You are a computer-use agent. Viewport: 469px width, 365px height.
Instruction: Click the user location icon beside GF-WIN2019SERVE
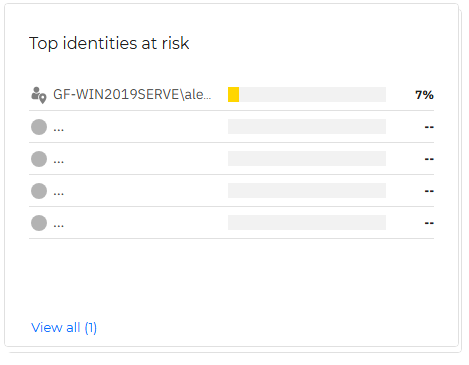point(39,95)
